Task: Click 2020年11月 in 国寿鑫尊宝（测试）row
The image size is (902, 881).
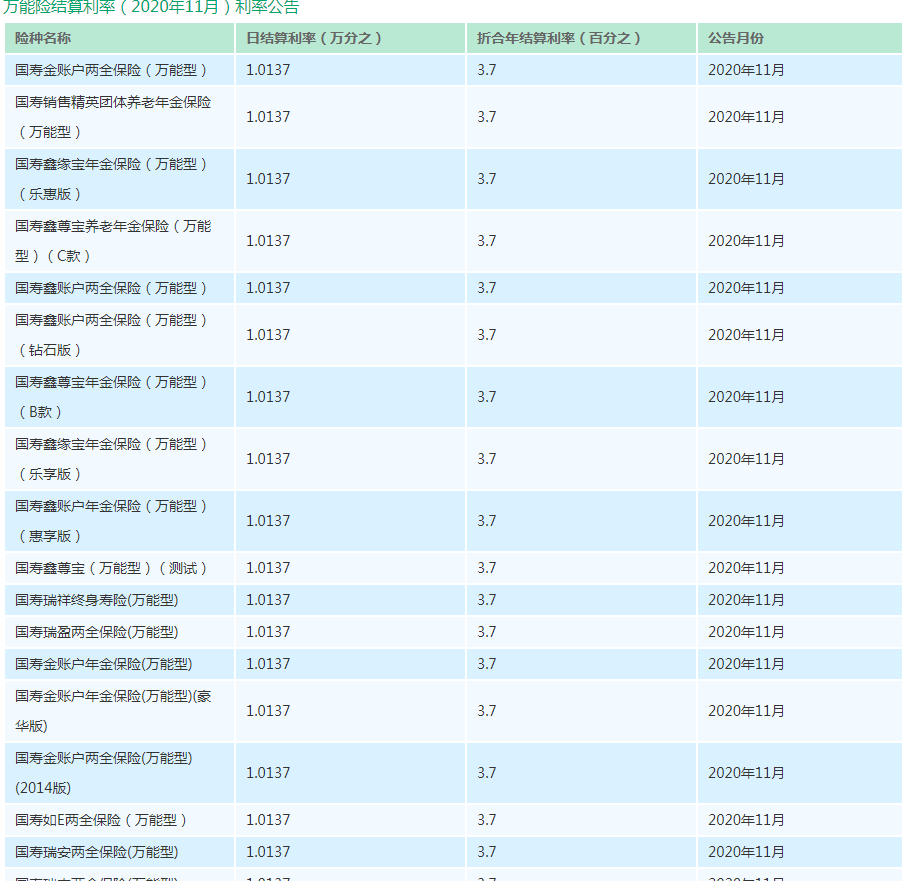Action: [746, 568]
